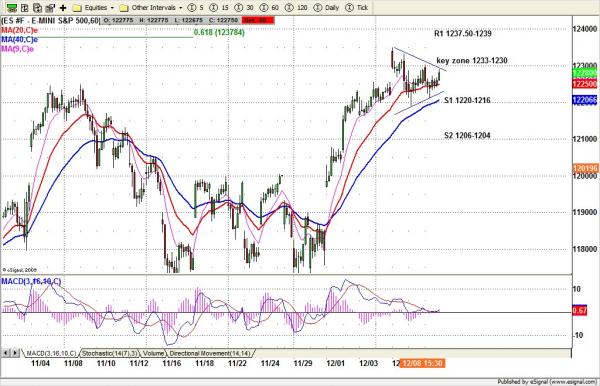Screen dimensions: 600x386
Task: Click the right tab scroll arrow
Action: pyautogui.click(x=15, y=353)
